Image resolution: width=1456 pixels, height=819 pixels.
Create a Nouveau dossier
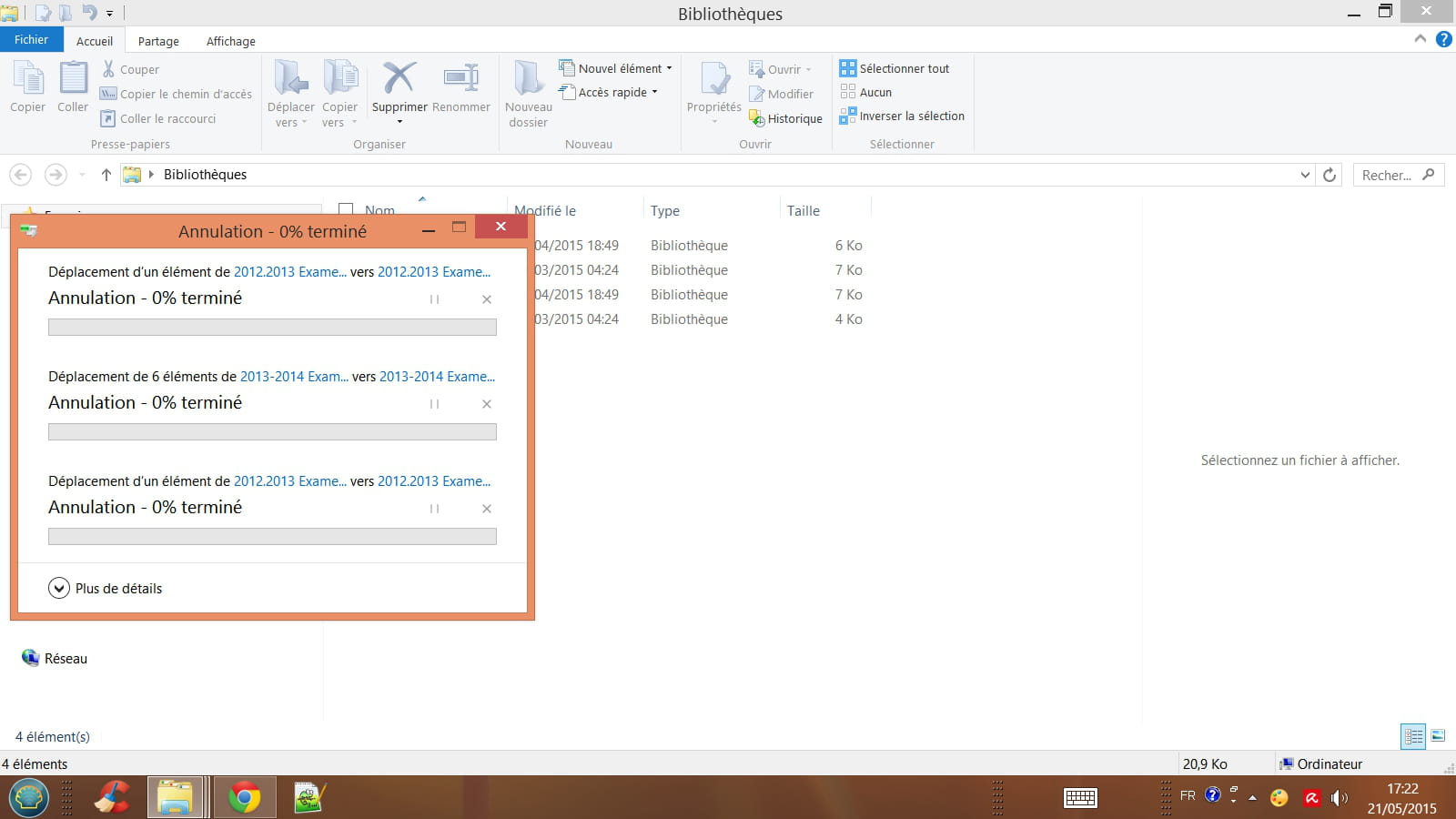click(529, 94)
